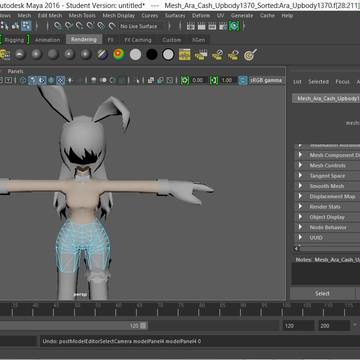Click inside the Notes text area
The width and height of the screenshot is (360, 360).
coord(326,274)
